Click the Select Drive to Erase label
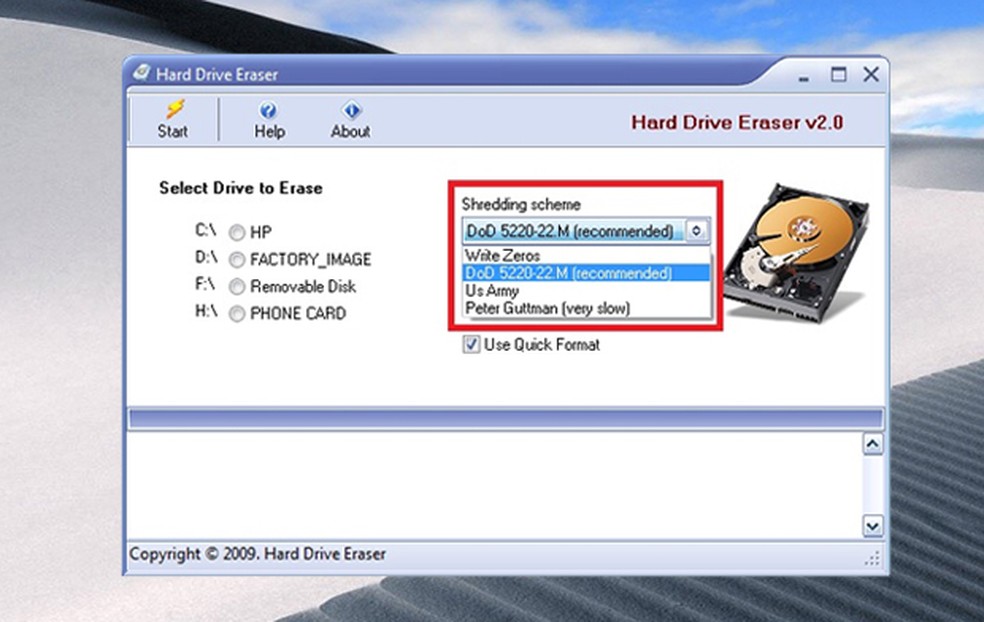 tap(241, 188)
